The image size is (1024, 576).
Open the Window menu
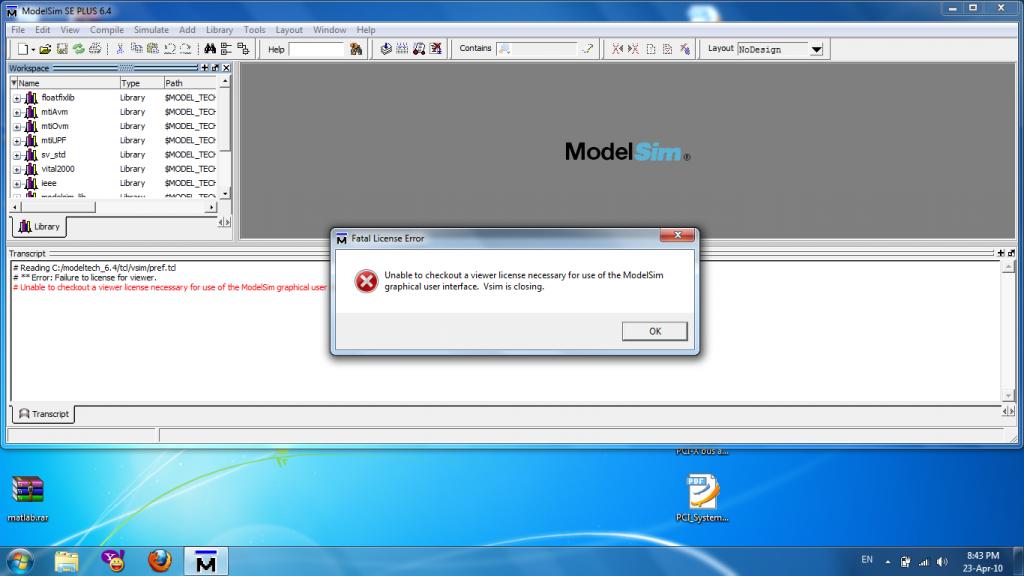click(329, 30)
